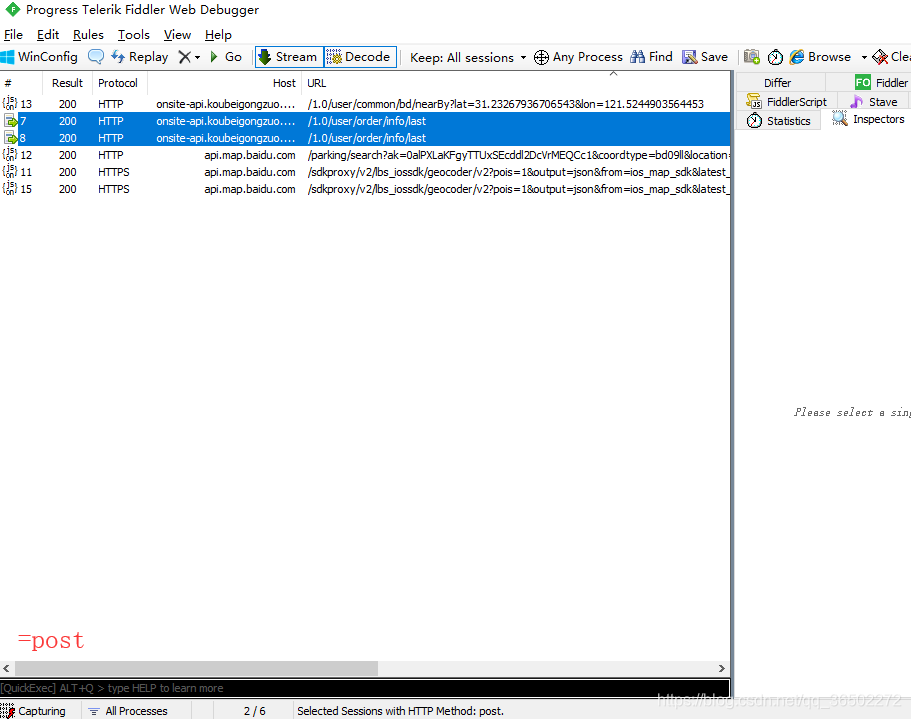Toggle the Stream mode button
Viewport: 911px width, 719px height.
point(289,57)
